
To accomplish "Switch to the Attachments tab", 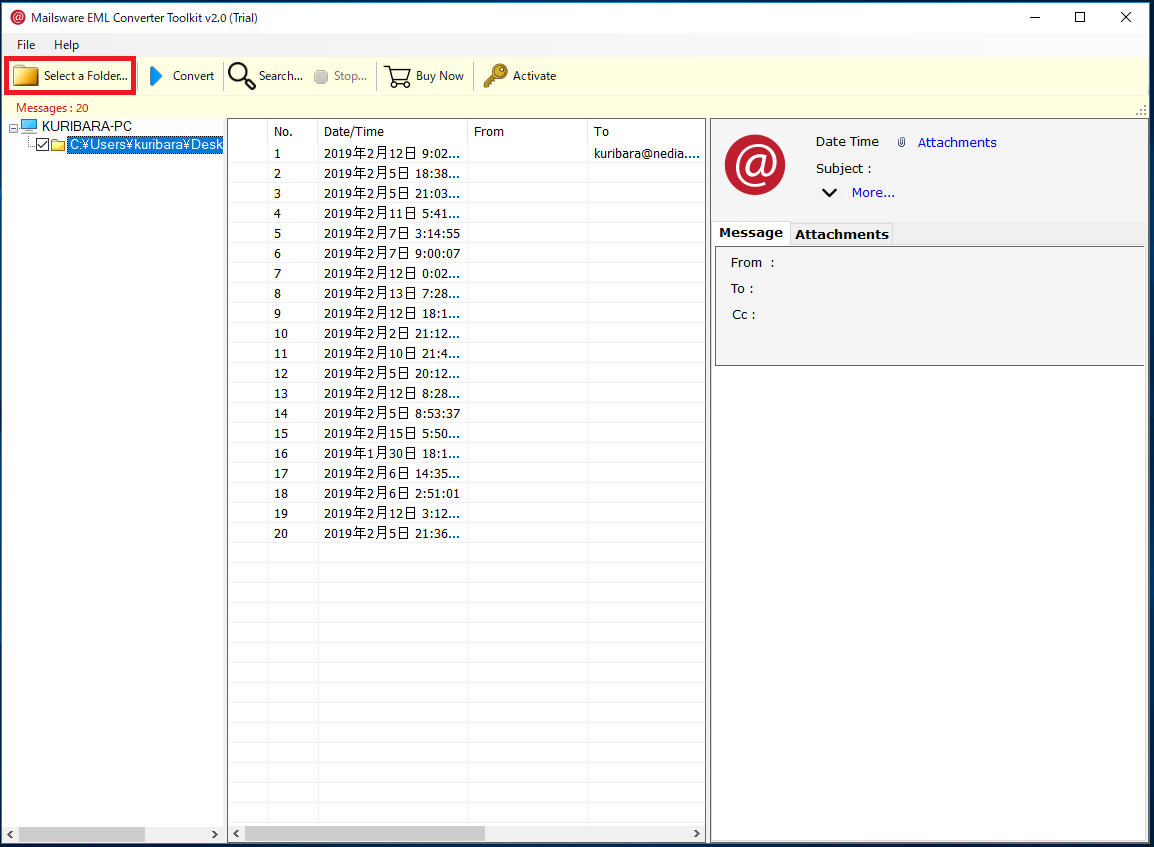I will [842, 234].
